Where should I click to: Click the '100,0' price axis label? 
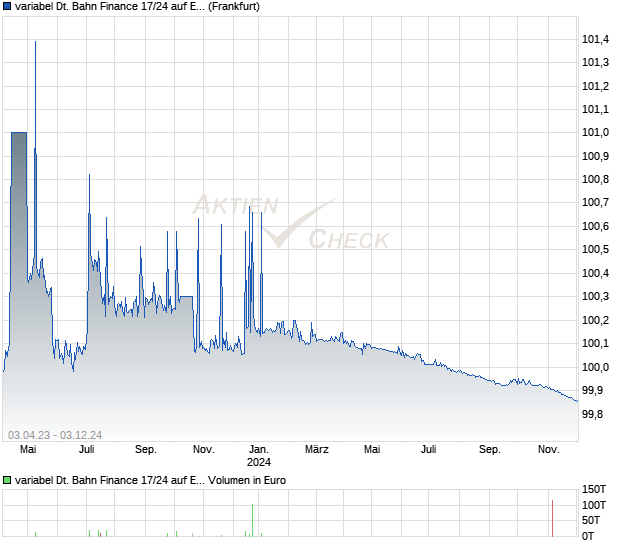595,367
